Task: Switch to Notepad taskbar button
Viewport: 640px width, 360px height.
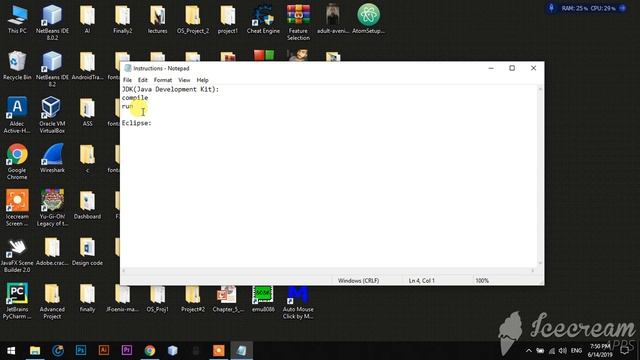Action: [x=241, y=351]
